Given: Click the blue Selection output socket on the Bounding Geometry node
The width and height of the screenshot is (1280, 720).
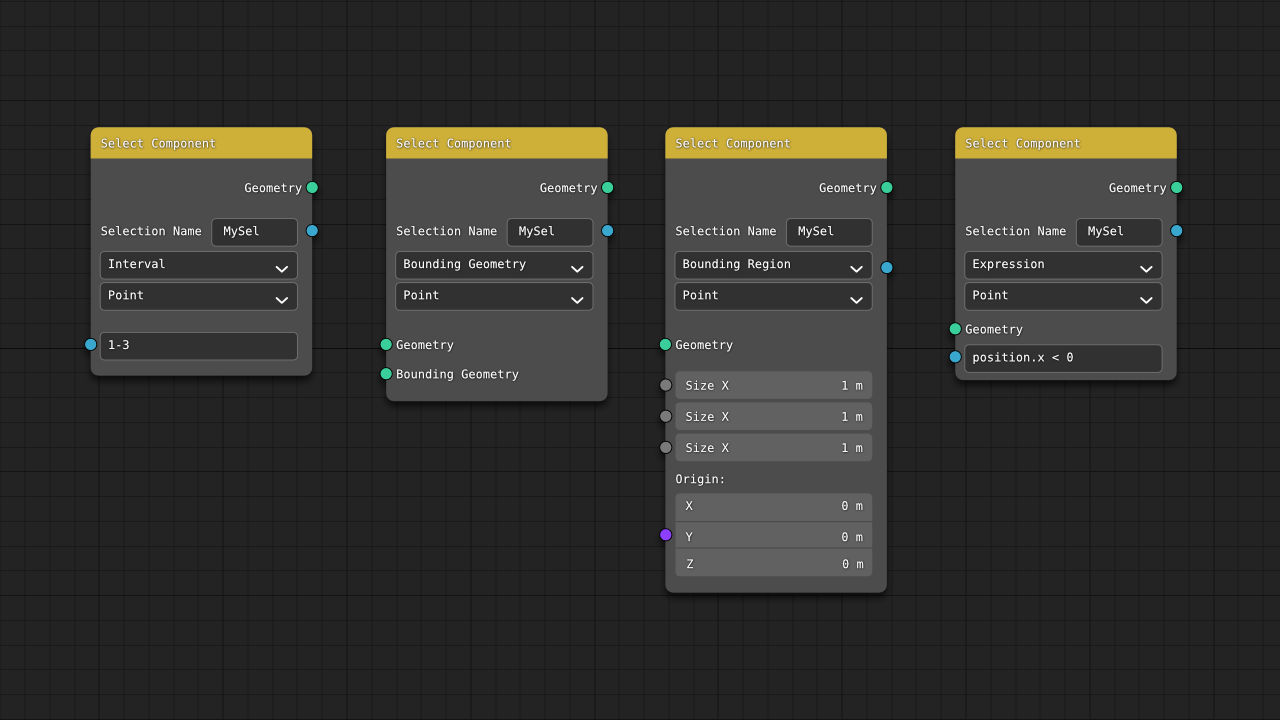Looking at the screenshot, I should (x=607, y=231).
